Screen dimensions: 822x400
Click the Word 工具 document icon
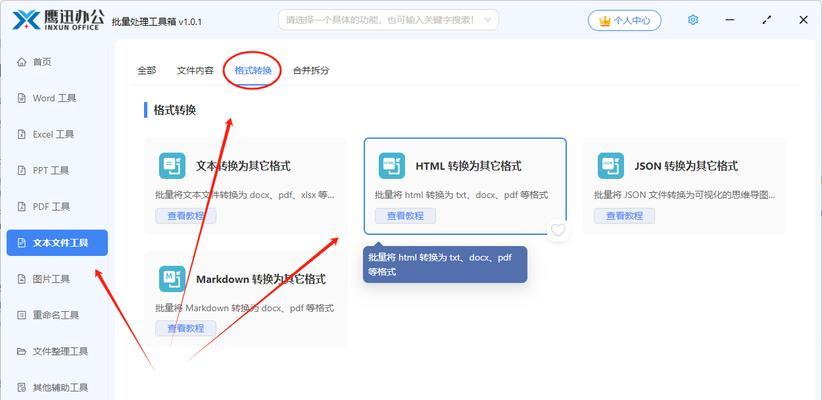(21, 98)
